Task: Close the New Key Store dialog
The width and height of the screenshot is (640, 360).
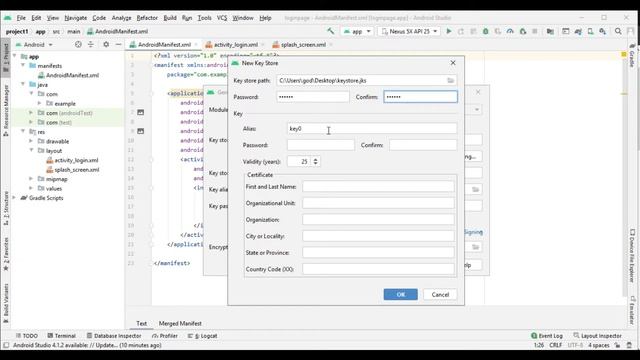Action: [453, 63]
